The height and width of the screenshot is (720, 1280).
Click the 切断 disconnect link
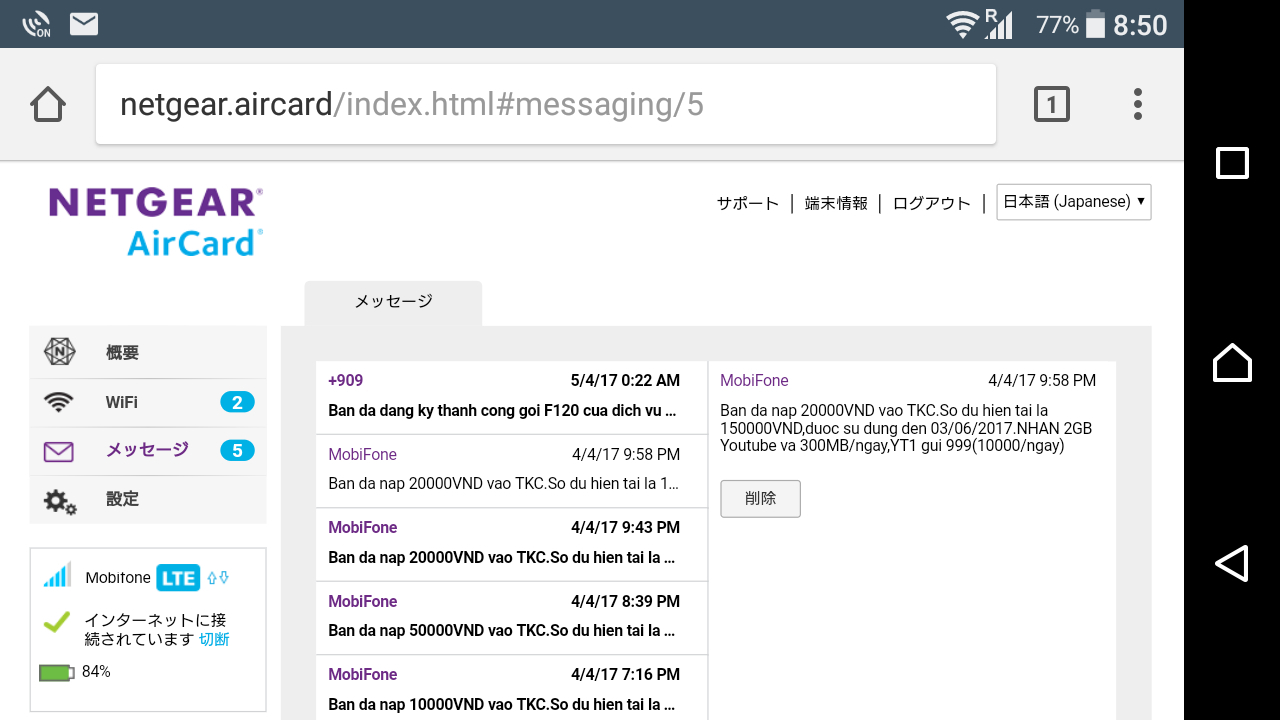point(214,639)
